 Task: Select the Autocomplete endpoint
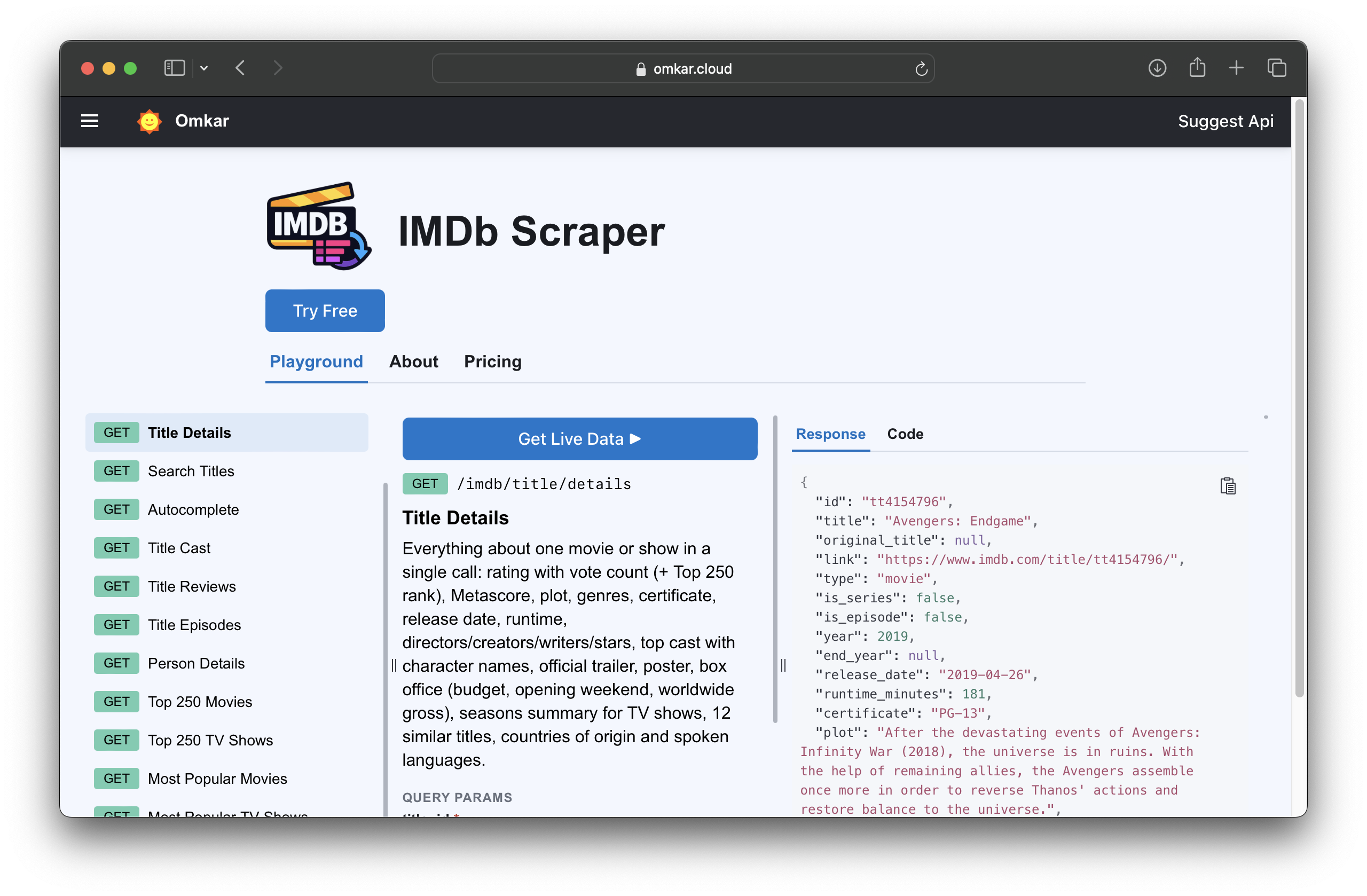click(x=227, y=509)
